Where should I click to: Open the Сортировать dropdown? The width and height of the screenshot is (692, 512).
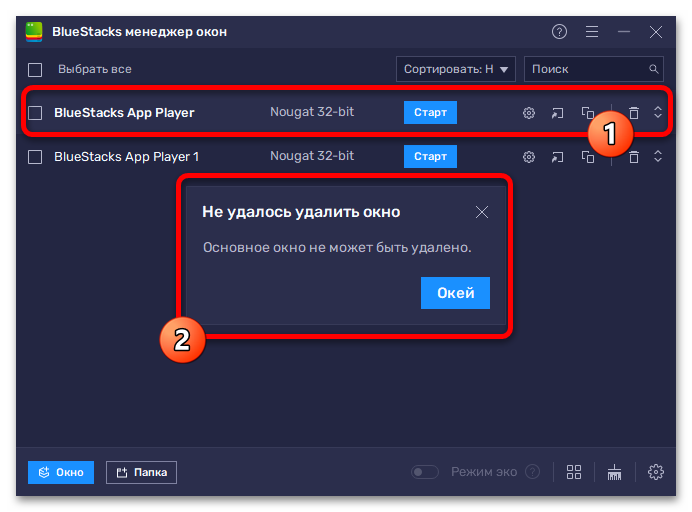pos(455,69)
